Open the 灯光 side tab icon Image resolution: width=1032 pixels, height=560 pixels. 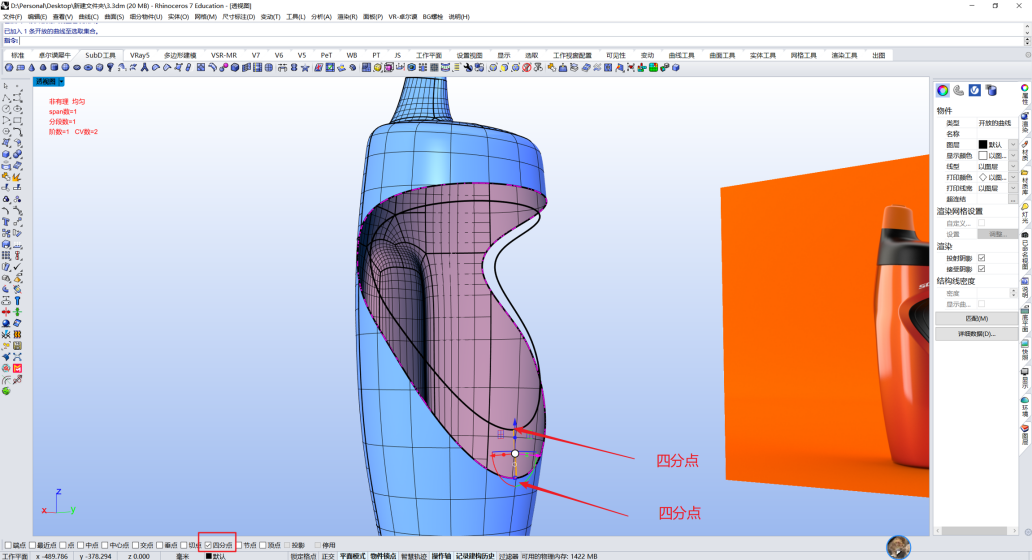click(x=1025, y=212)
